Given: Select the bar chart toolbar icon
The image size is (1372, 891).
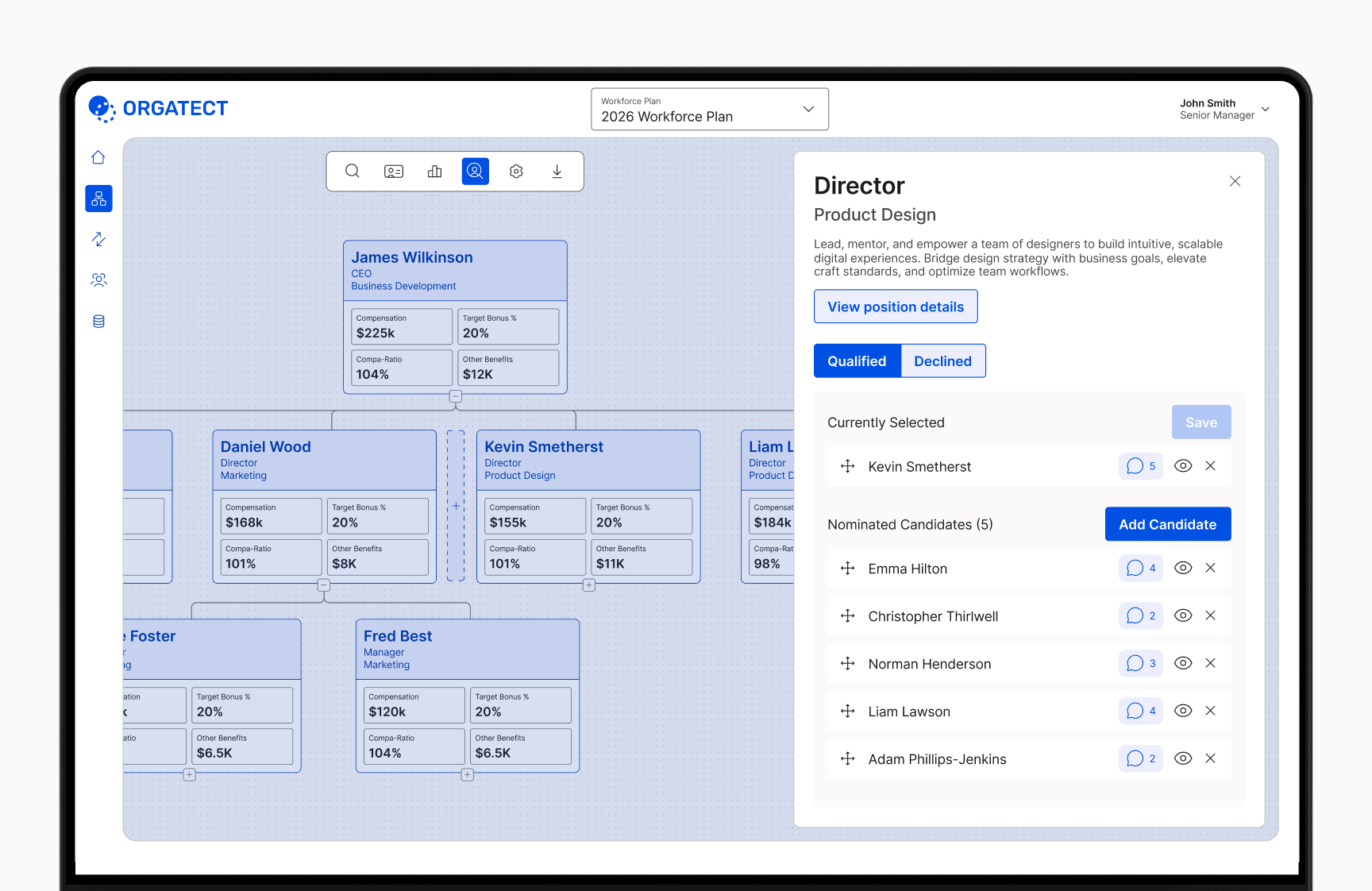Looking at the screenshot, I should (434, 172).
